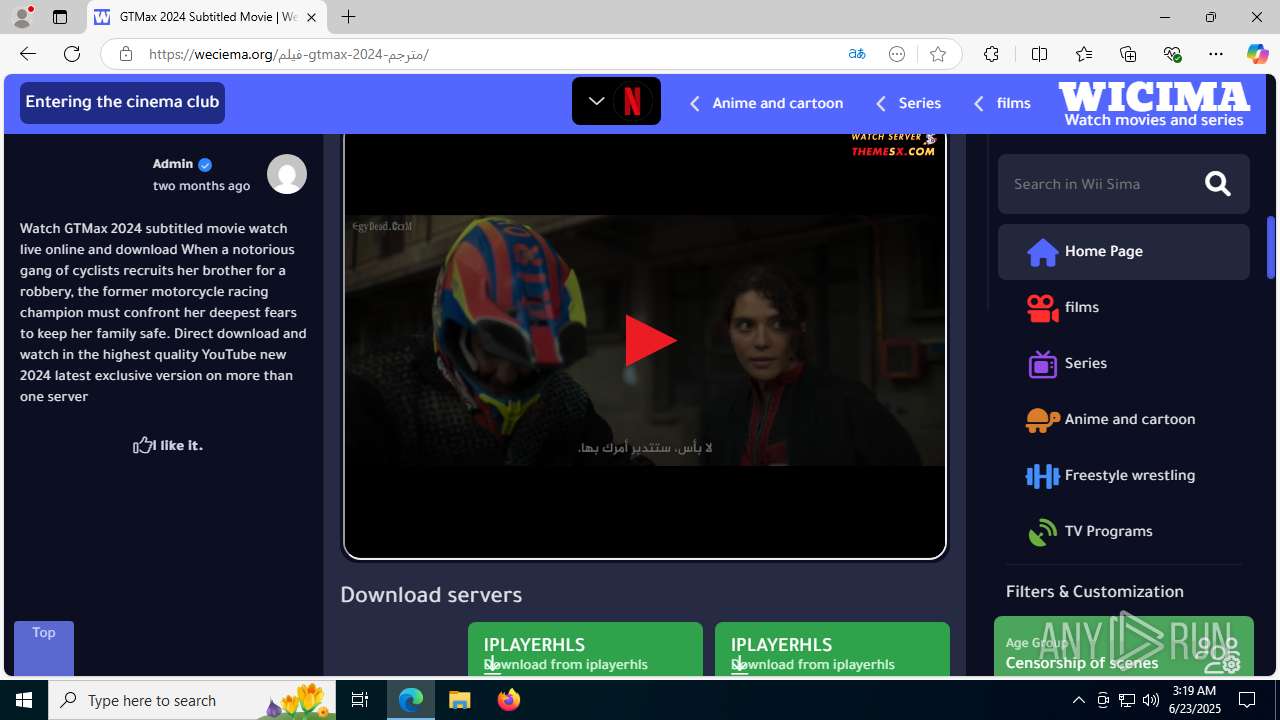The image size is (1280, 720).
Task: Open Home Page in sidebar
Action: (1123, 251)
